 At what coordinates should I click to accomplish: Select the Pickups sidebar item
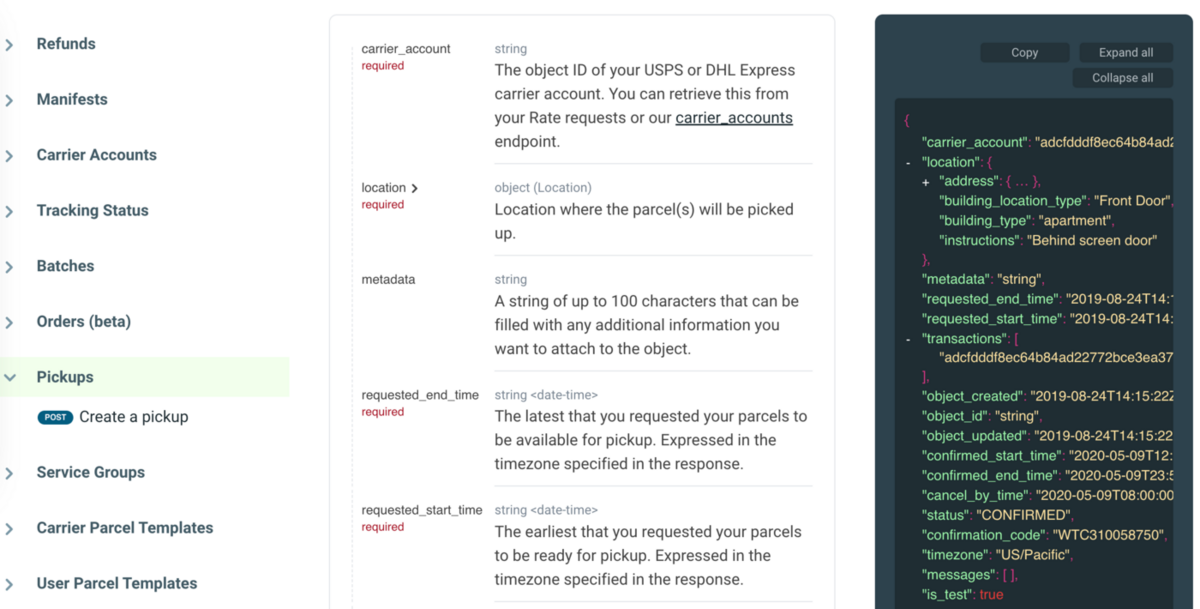click(65, 377)
